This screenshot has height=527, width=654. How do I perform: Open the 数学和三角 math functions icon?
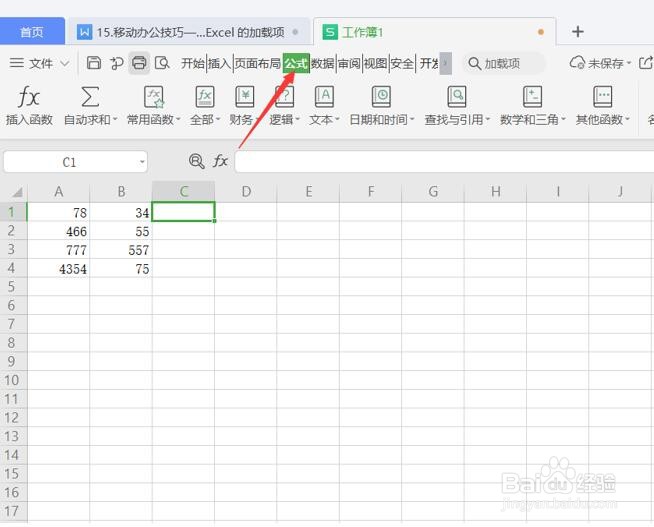coord(533,97)
